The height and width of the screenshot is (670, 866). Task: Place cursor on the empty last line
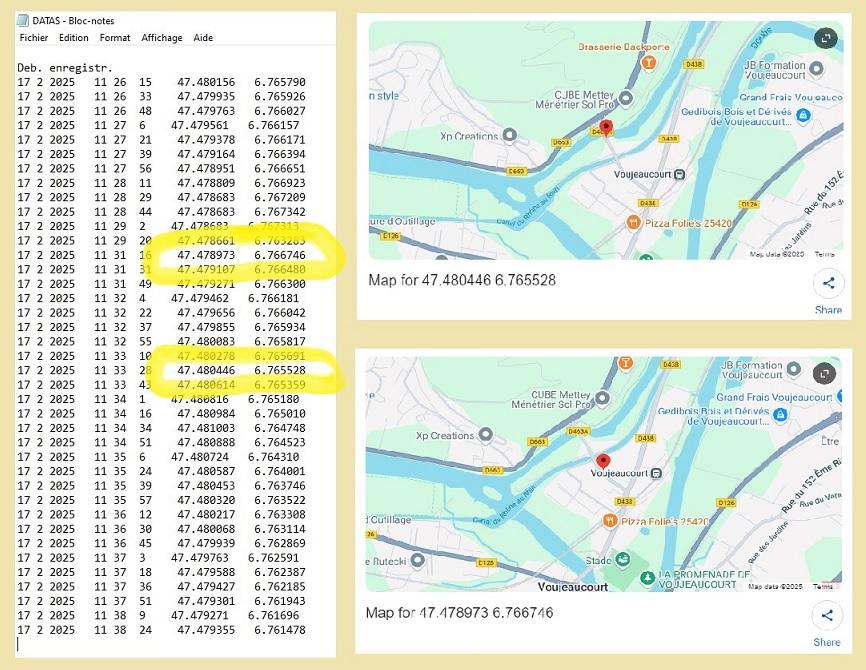tap(18, 644)
